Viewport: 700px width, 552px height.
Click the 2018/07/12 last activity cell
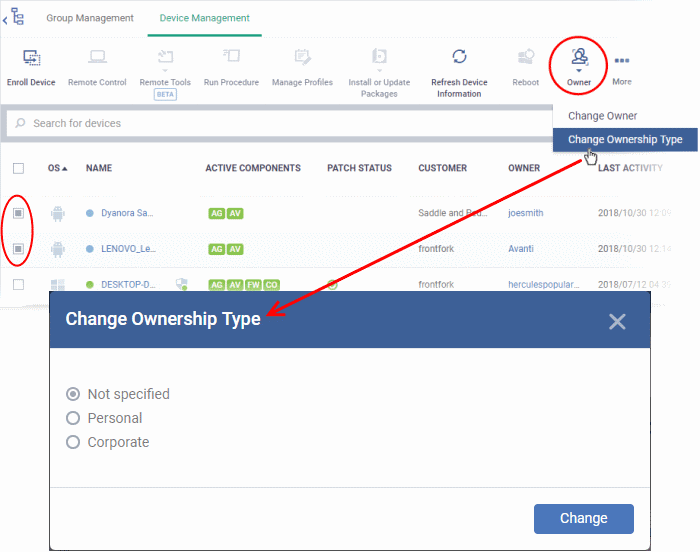(x=634, y=284)
